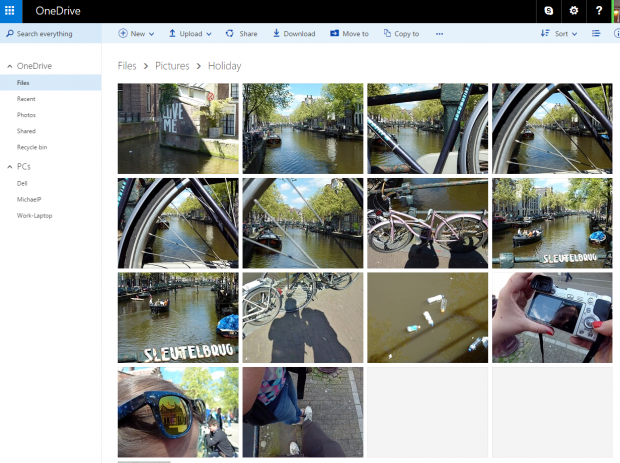The height and width of the screenshot is (463, 620).
Task: Click the search magnifier icon
Action: (x=10, y=34)
